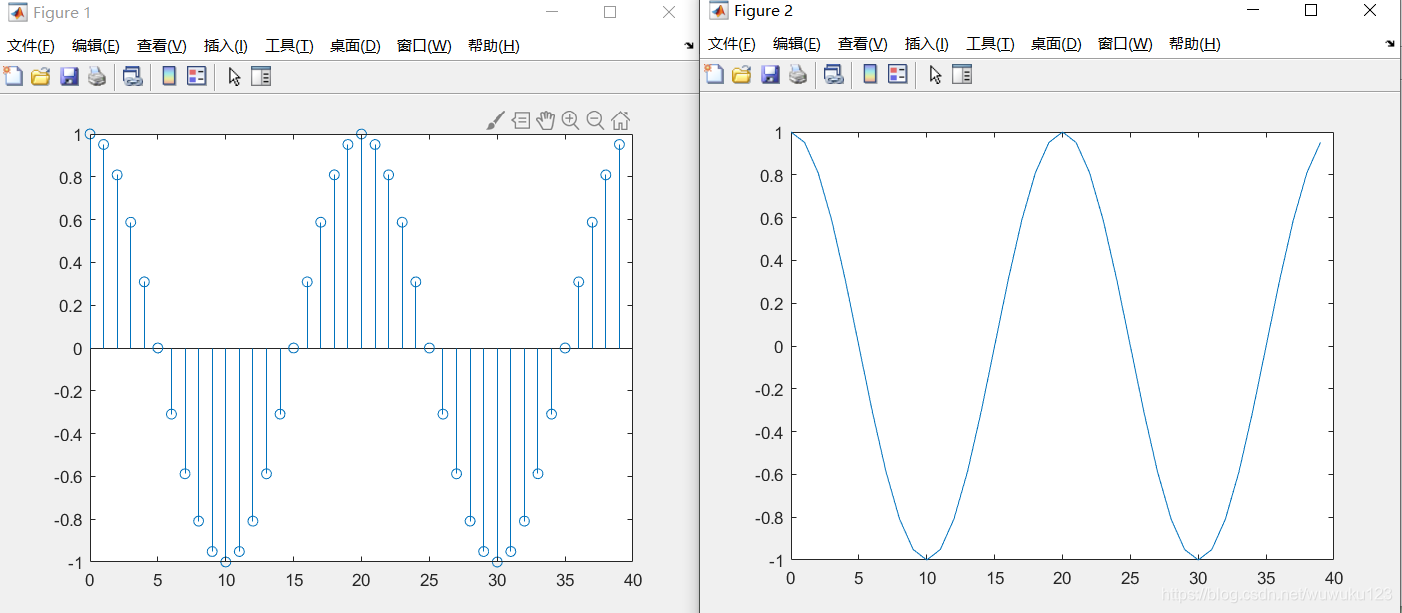Open 窗口(W) menu in Figure 1
The width and height of the screenshot is (1402, 613).
point(424,46)
